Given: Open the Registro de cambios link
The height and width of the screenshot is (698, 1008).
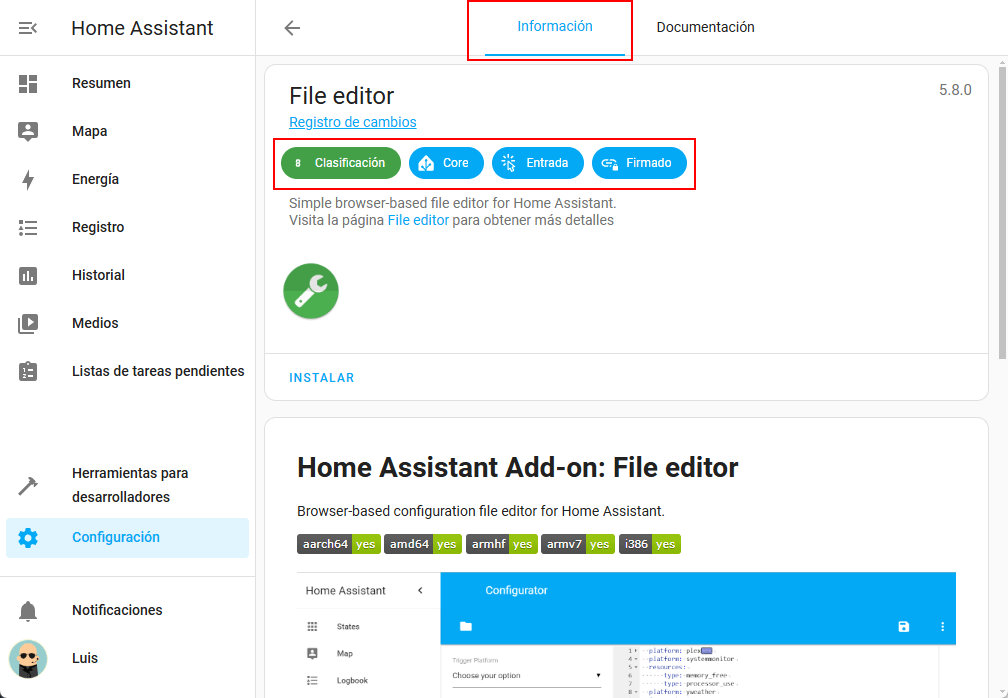Looking at the screenshot, I should pyautogui.click(x=352, y=122).
